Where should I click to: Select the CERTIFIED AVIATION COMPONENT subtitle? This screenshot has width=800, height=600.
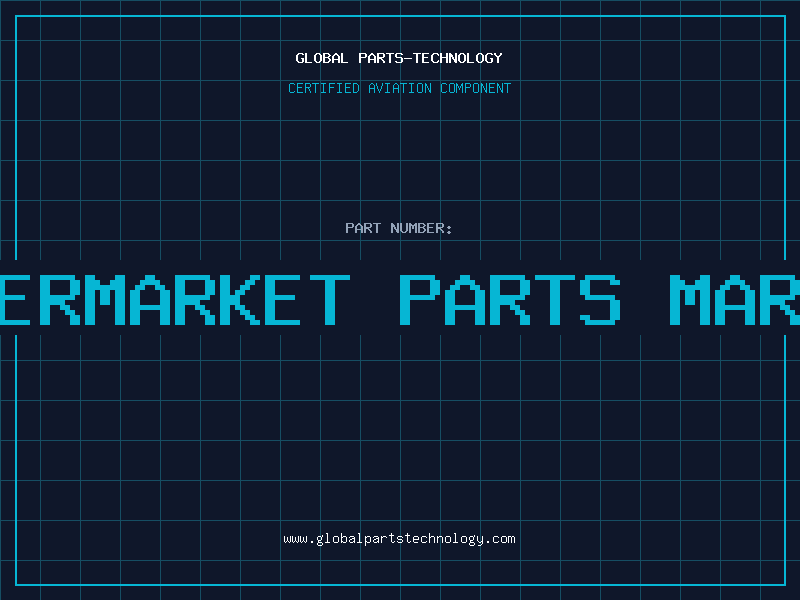click(x=399, y=88)
